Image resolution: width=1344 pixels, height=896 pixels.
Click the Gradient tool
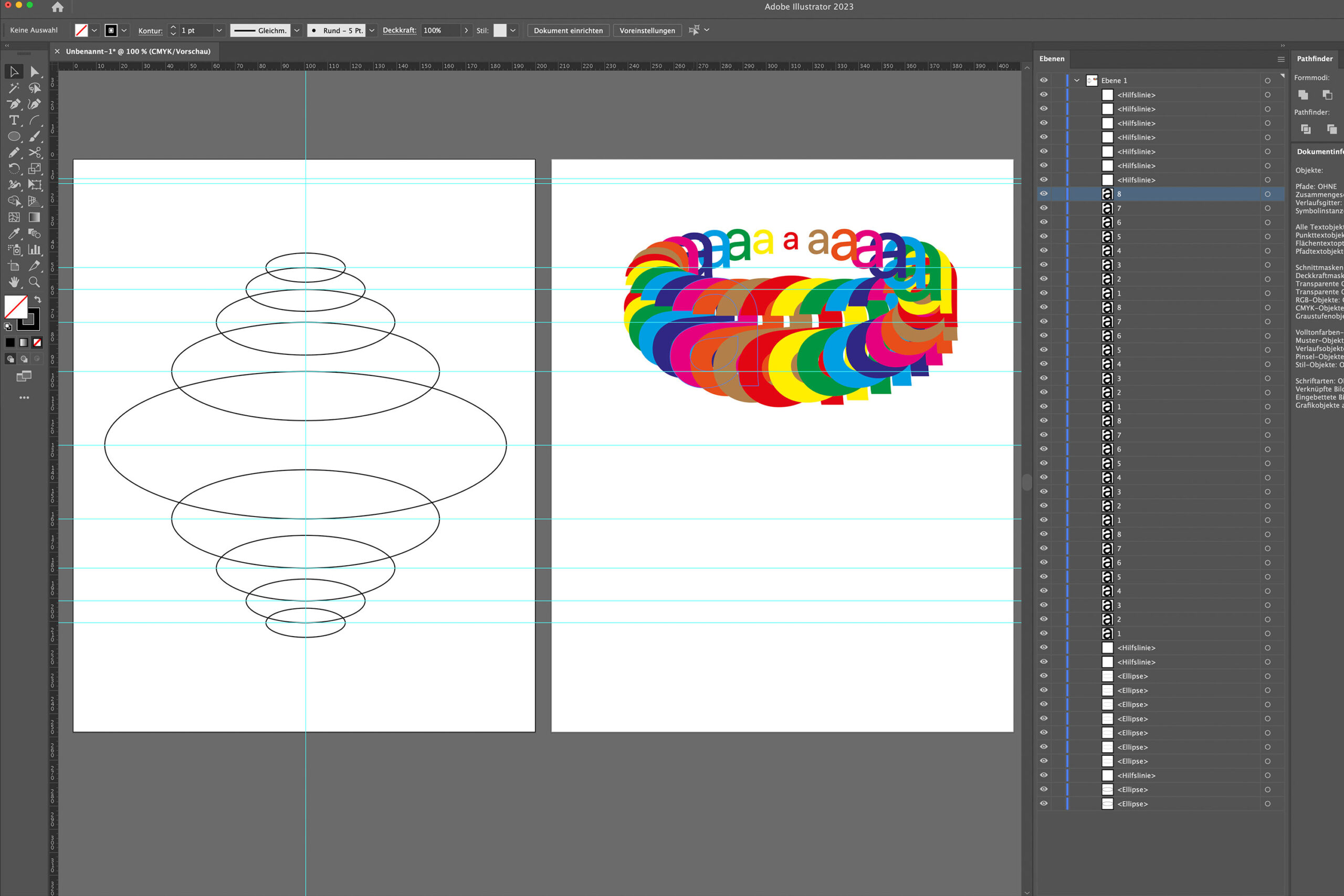(x=35, y=217)
